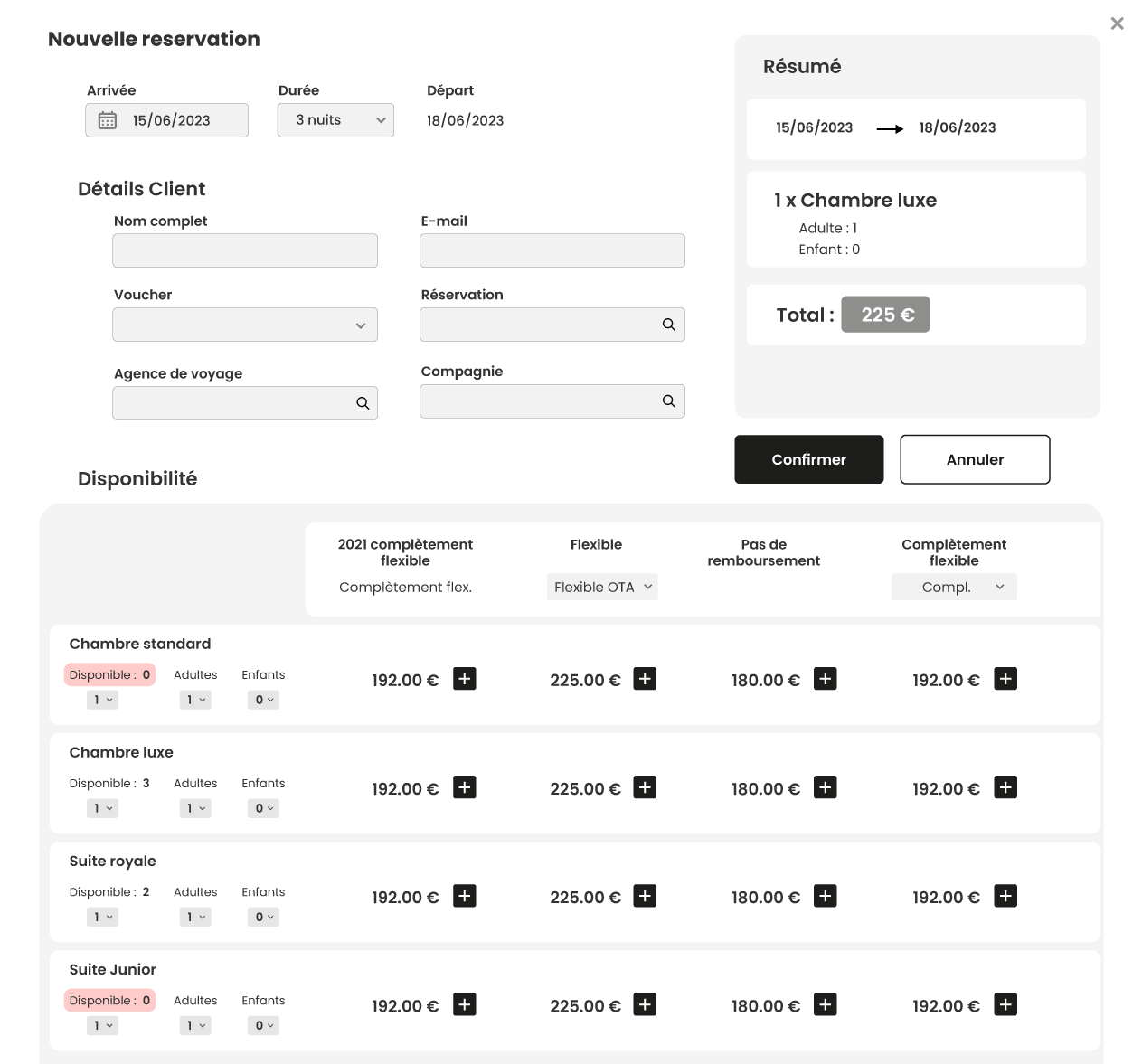
Task: Confirm the reservation
Action: (x=809, y=459)
